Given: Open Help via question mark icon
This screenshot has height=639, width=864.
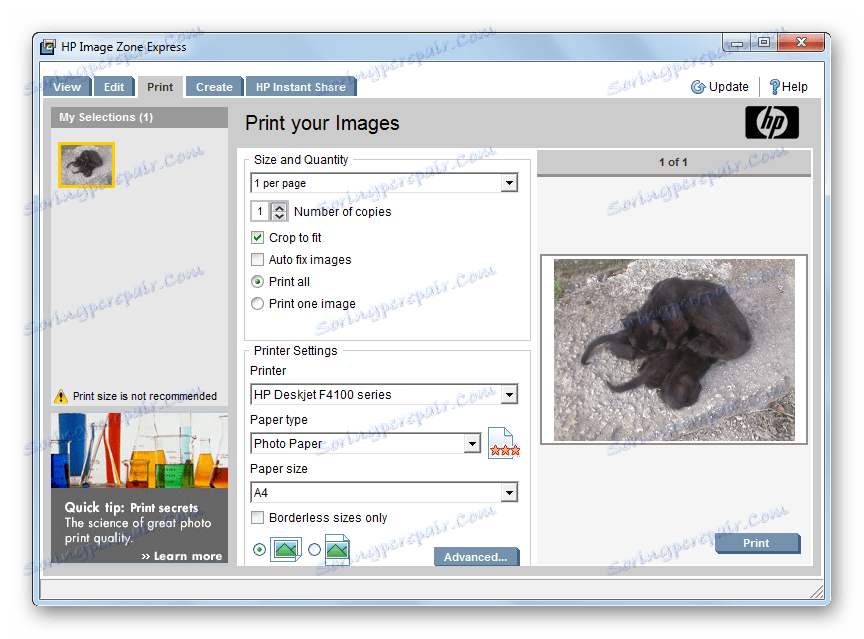Looking at the screenshot, I should [774, 87].
